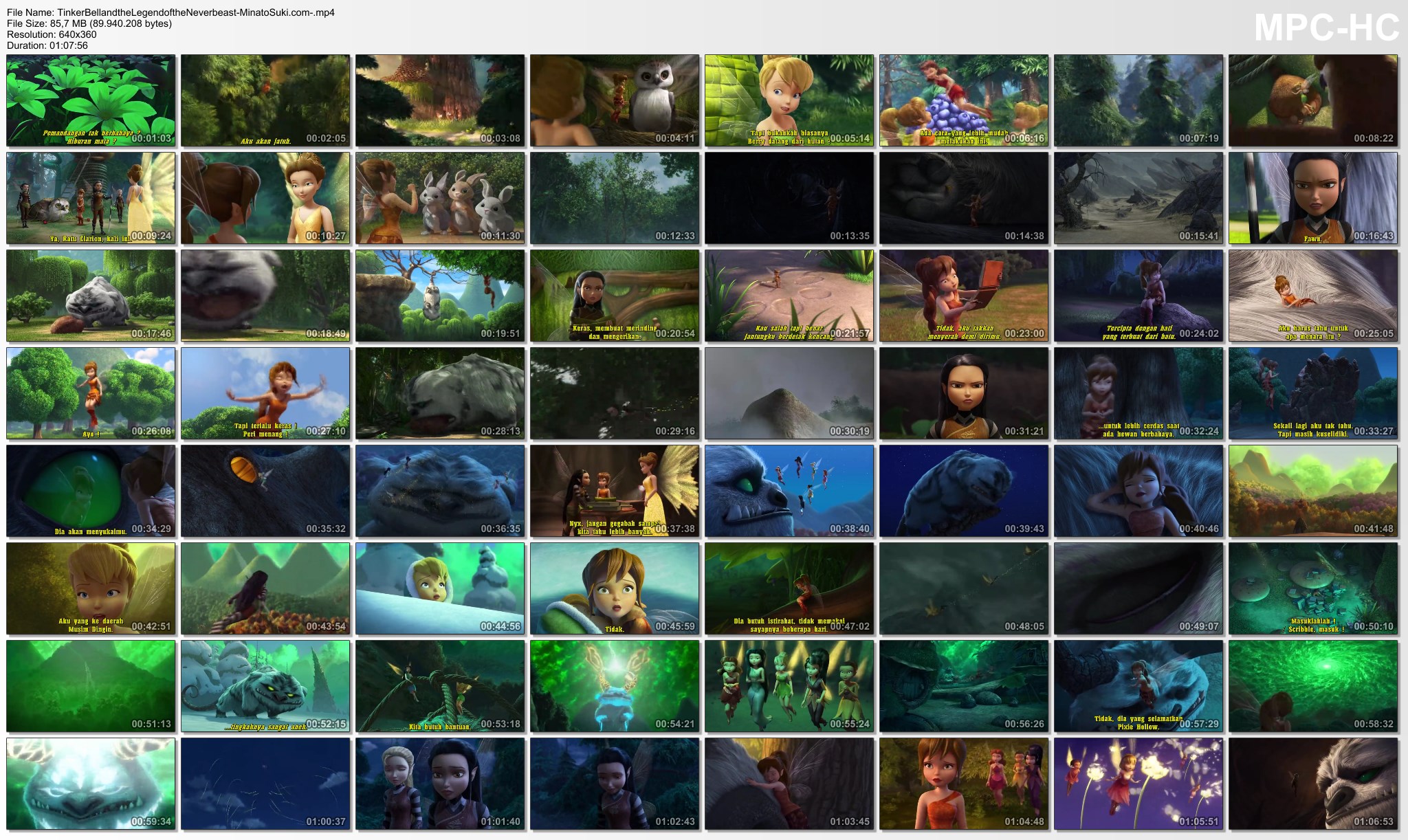Choose the frame marked 00:08:22

pos(1313,100)
